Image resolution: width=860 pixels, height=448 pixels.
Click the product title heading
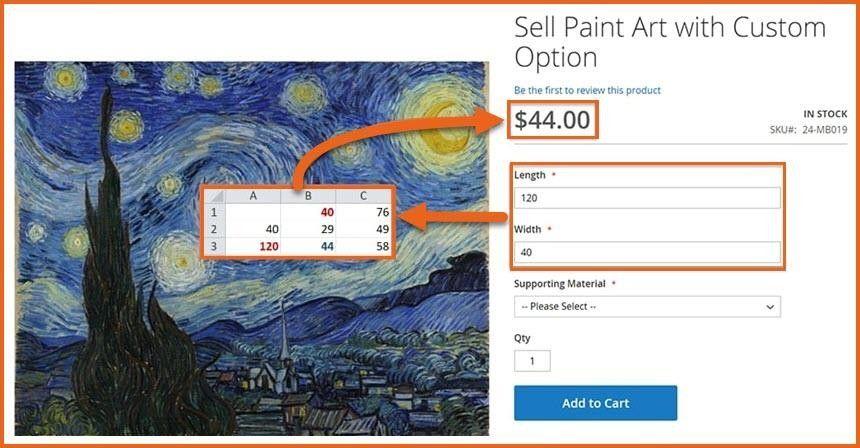[669, 42]
